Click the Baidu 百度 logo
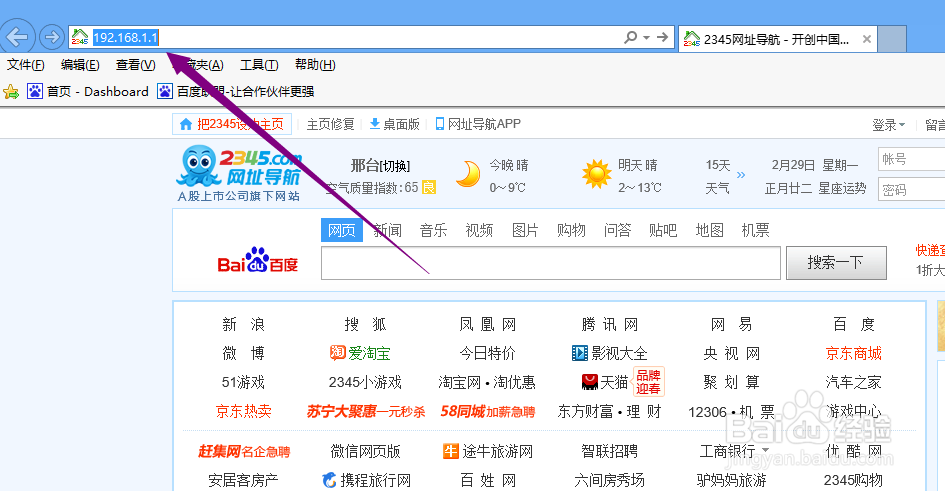This screenshot has height=491, width=945. coord(257,261)
